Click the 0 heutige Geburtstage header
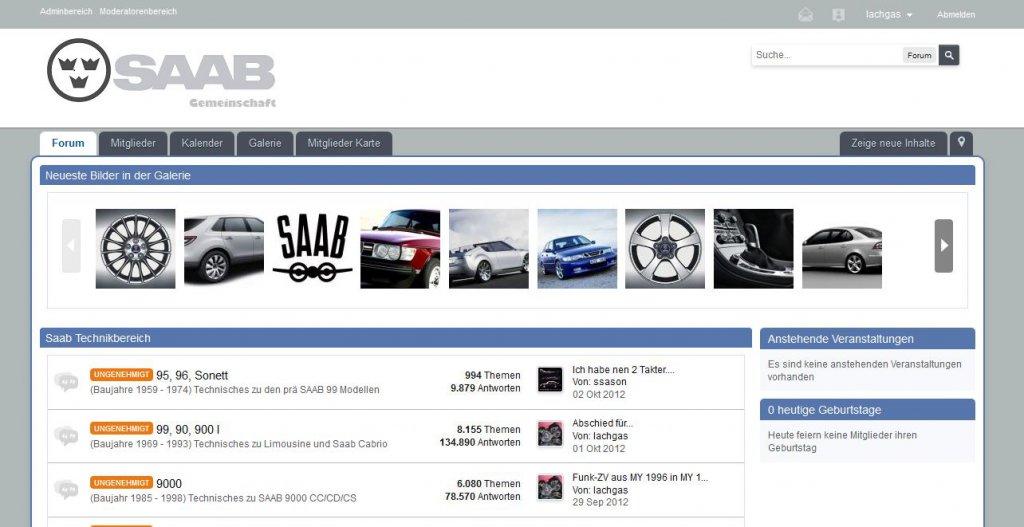Image resolution: width=1024 pixels, height=527 pixels. 867,409
